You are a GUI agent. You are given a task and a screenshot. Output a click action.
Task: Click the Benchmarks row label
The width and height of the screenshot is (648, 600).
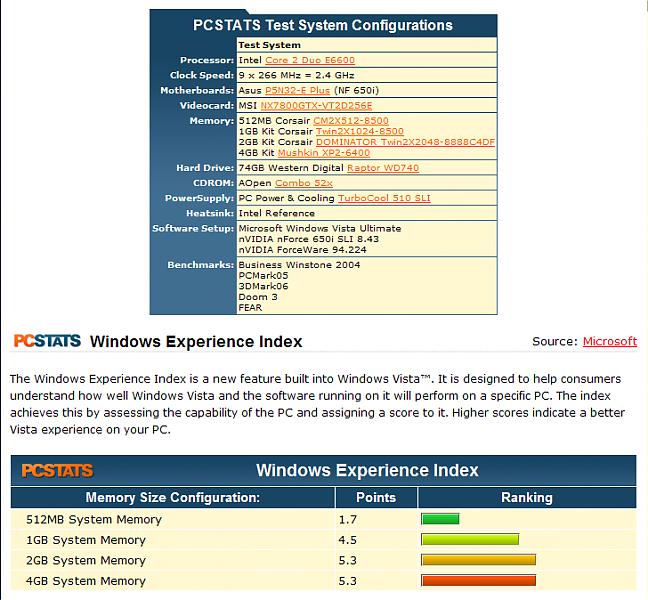[200, 265]
